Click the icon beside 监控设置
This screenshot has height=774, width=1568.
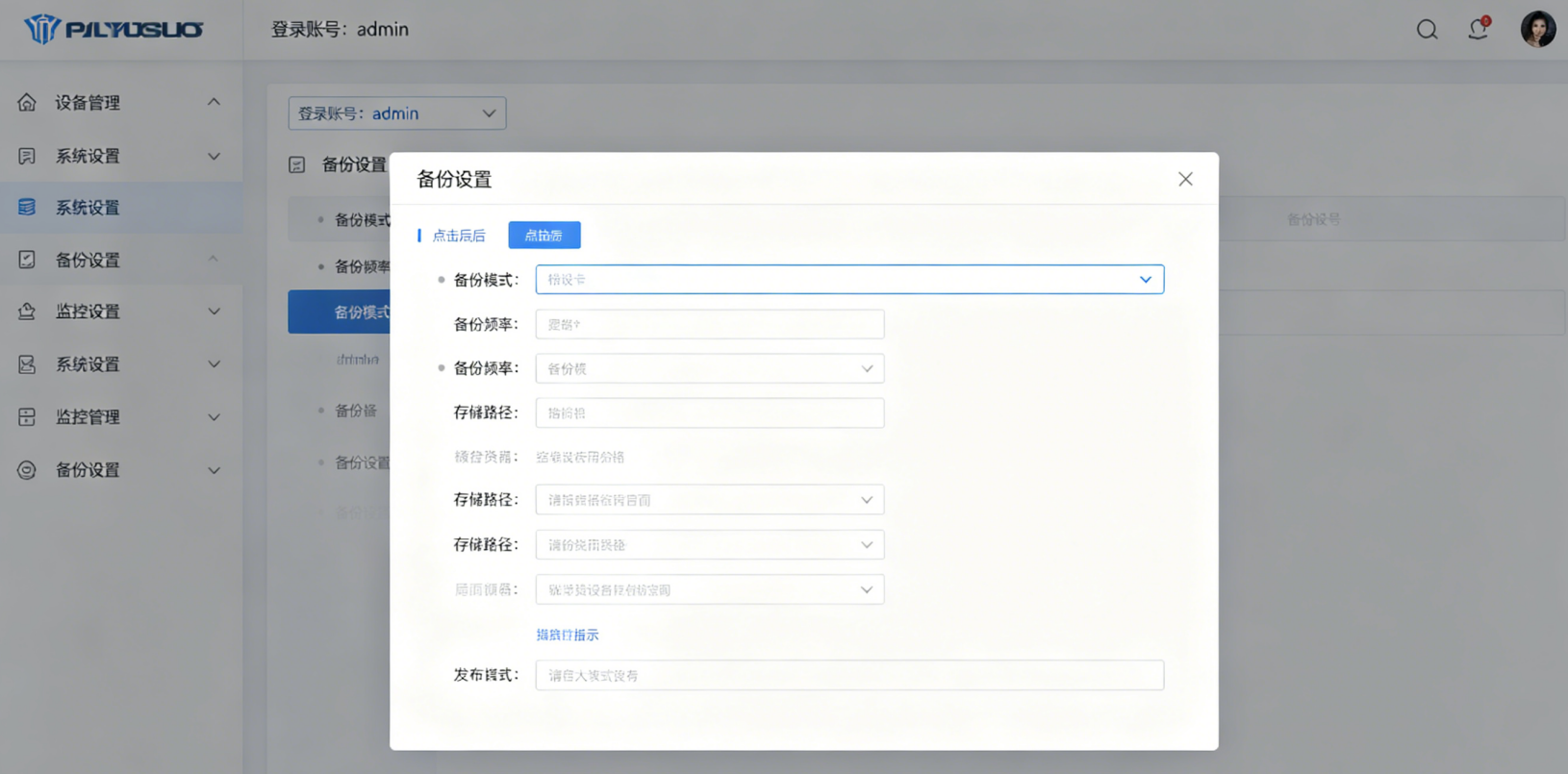[27, 312]
